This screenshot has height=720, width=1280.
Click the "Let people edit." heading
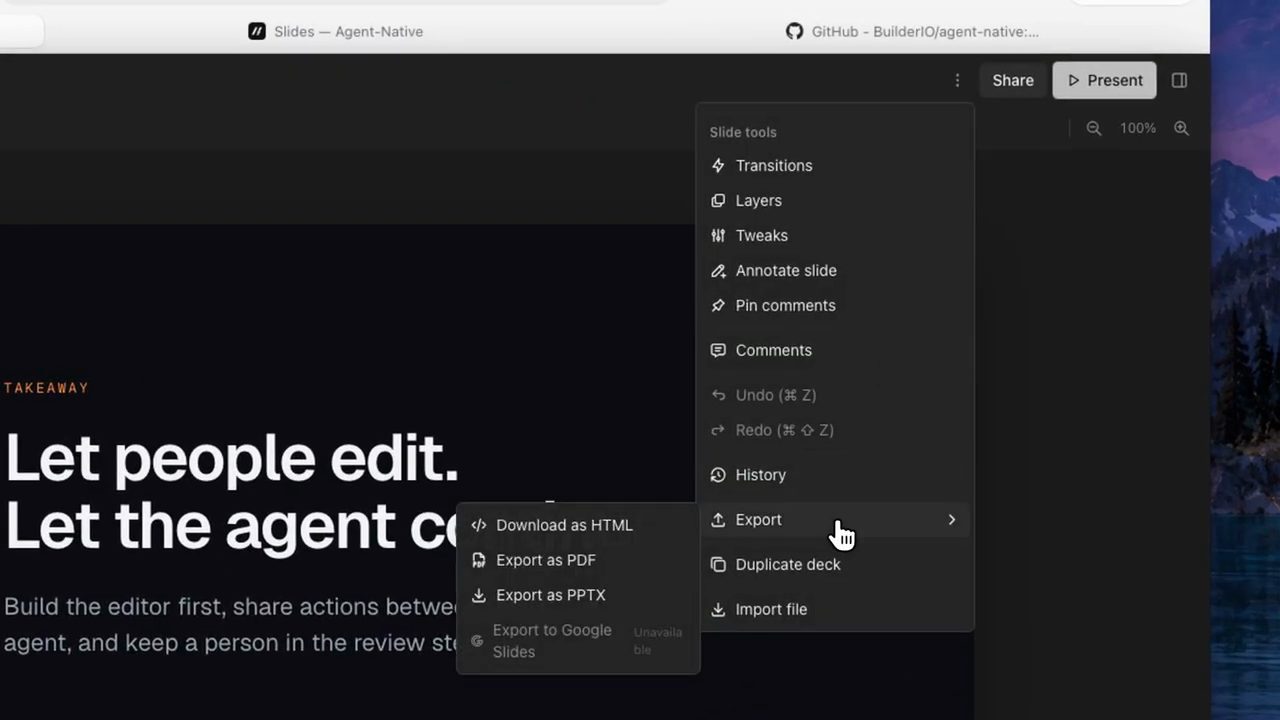232,458
